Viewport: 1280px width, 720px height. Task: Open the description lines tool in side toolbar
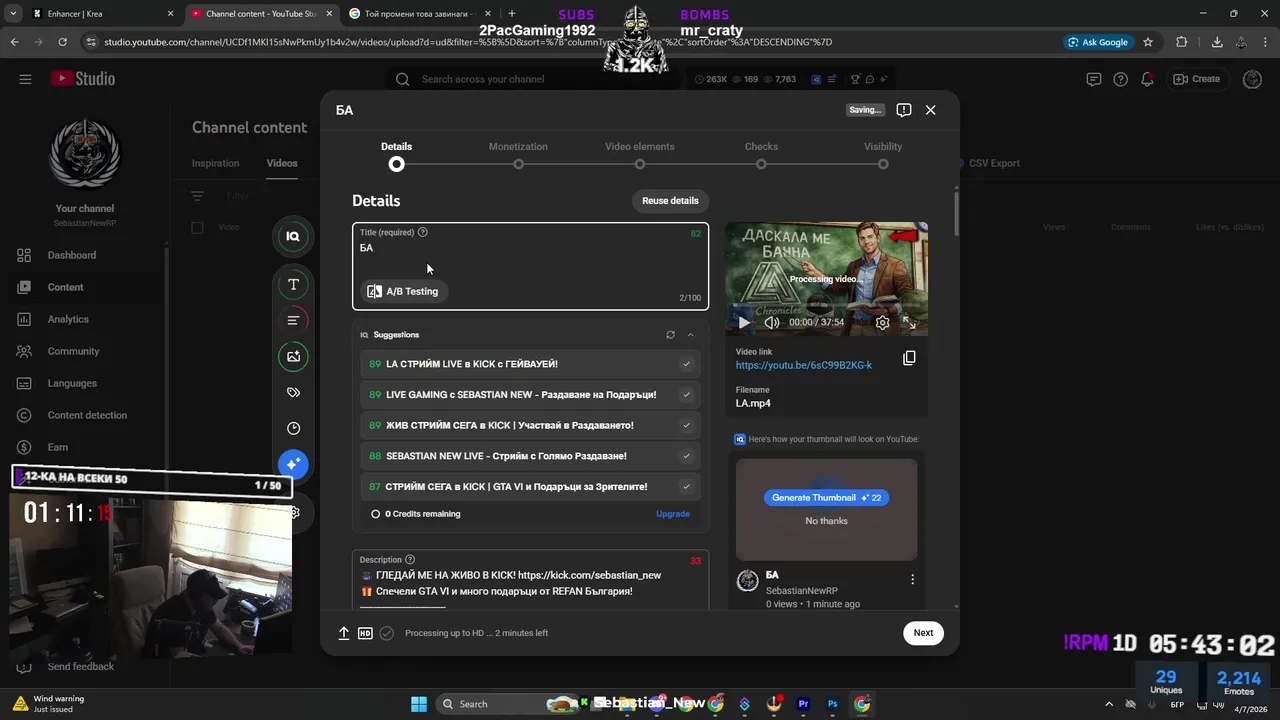pyautogui.click(x=293, y=320)
